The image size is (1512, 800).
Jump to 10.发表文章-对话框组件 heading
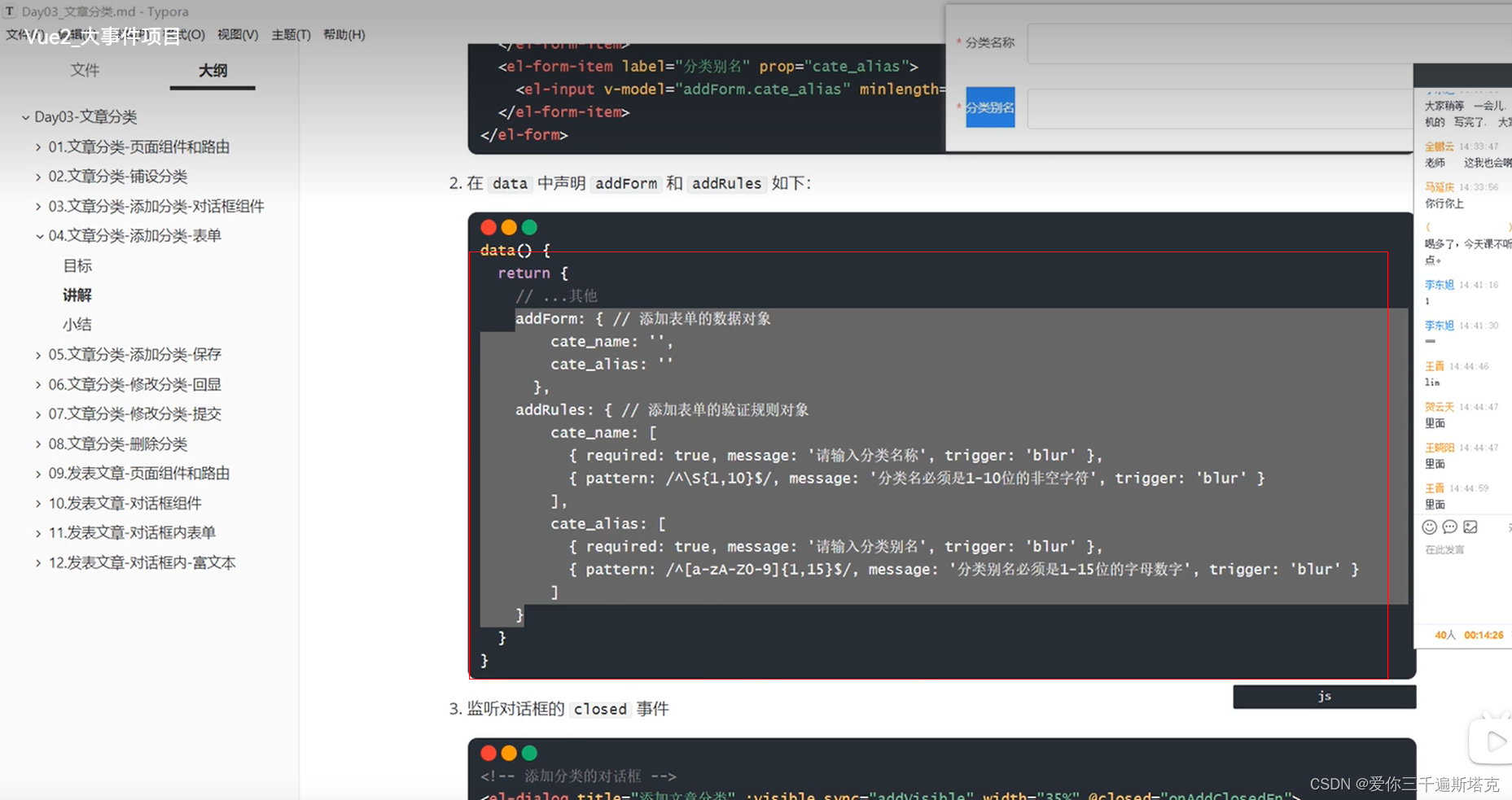[x=125, y=503]
